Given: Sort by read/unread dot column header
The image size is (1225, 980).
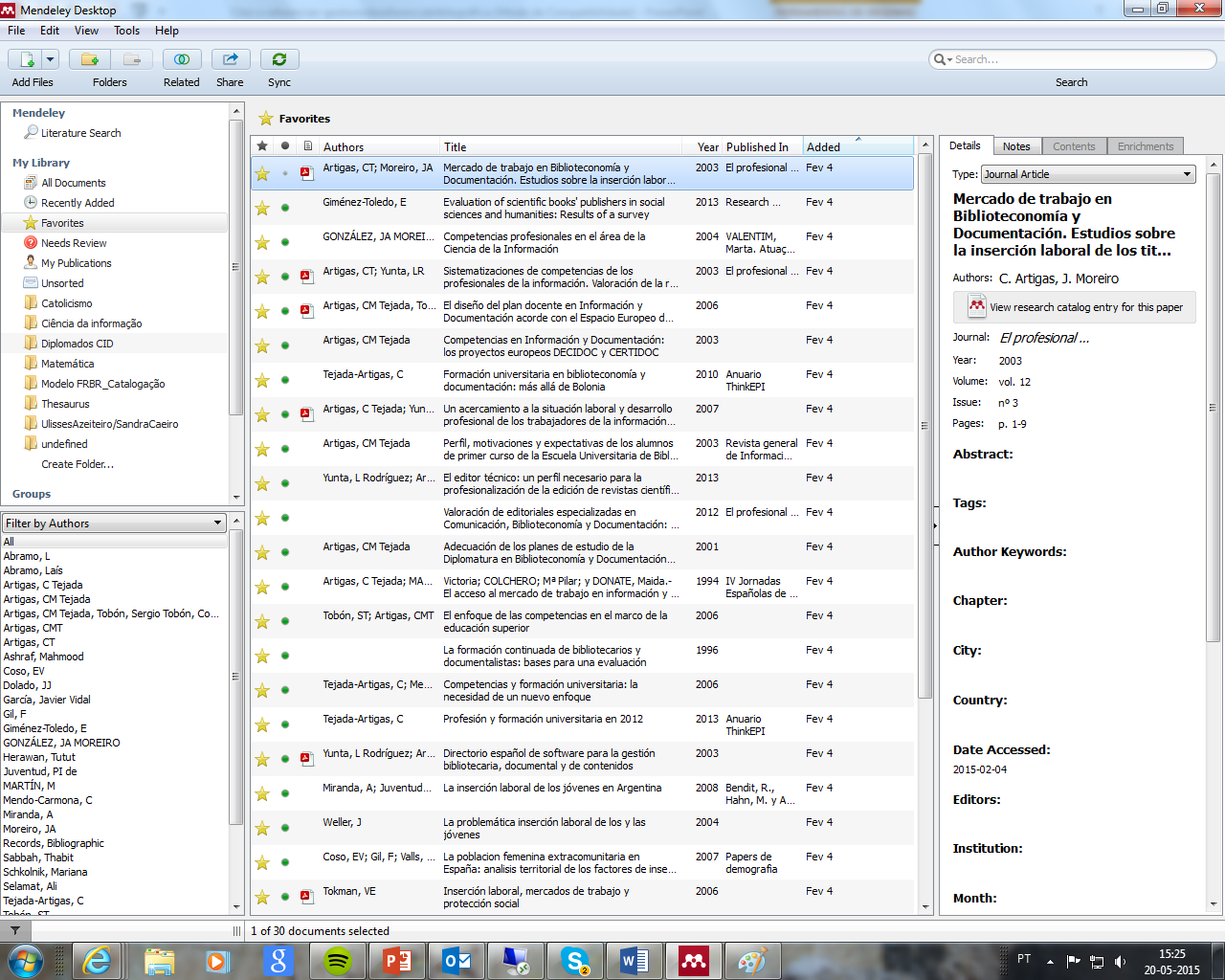Looking at the screenshot, I should click(x=285, y=146).
